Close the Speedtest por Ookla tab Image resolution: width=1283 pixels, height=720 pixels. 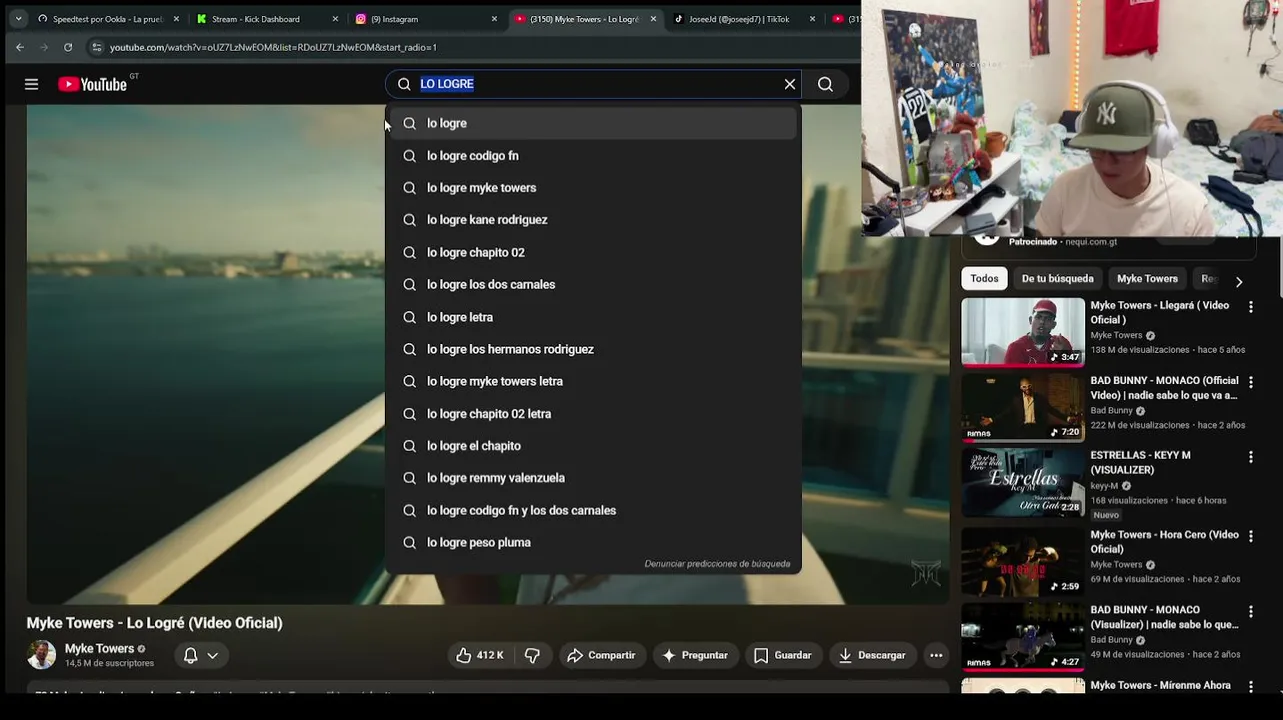[x=176, y=19]
